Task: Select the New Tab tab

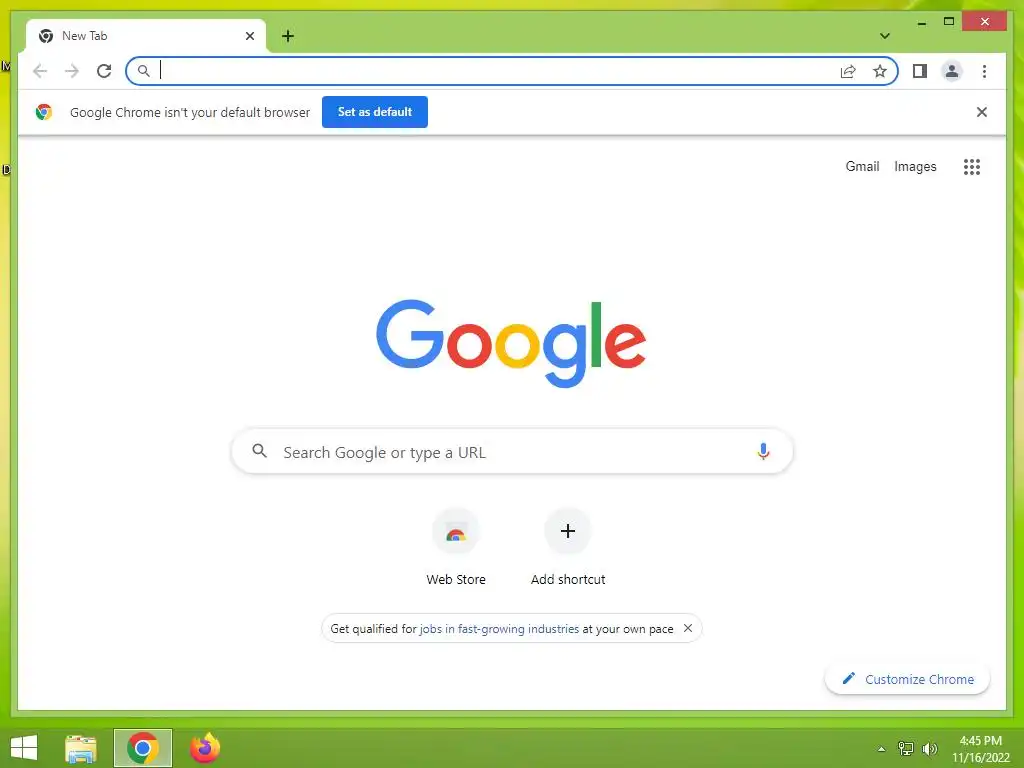Action: (146, 36)
